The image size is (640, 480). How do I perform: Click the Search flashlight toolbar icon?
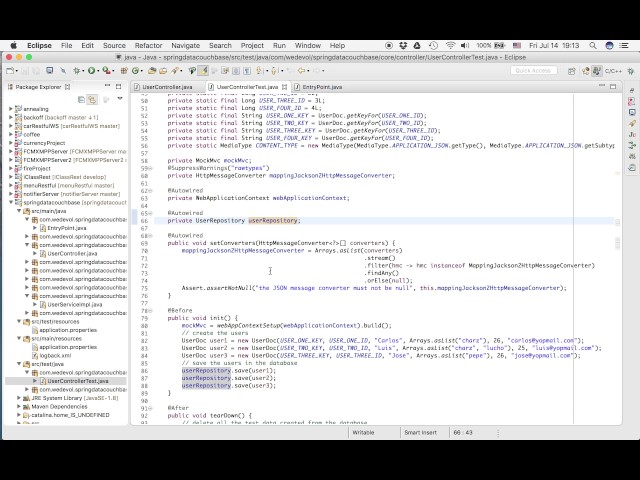click(175, 71)
